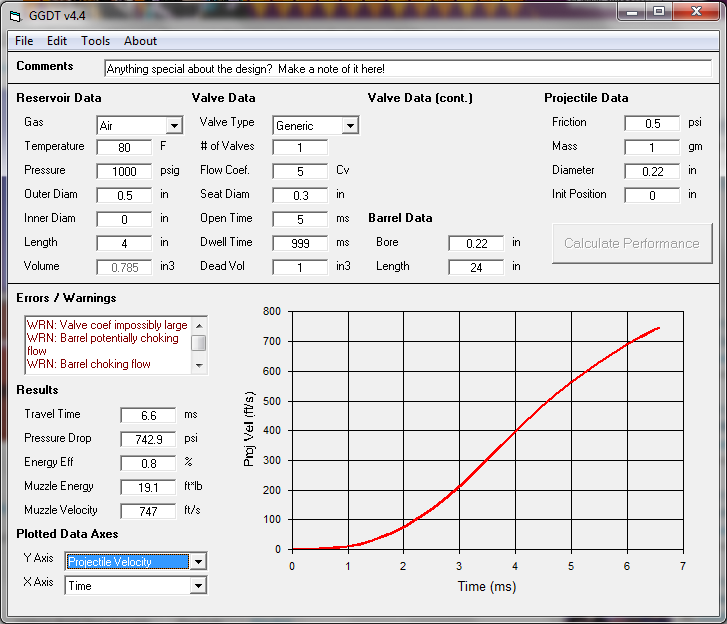Click the reservoir Pressure input field

point(124,171)
